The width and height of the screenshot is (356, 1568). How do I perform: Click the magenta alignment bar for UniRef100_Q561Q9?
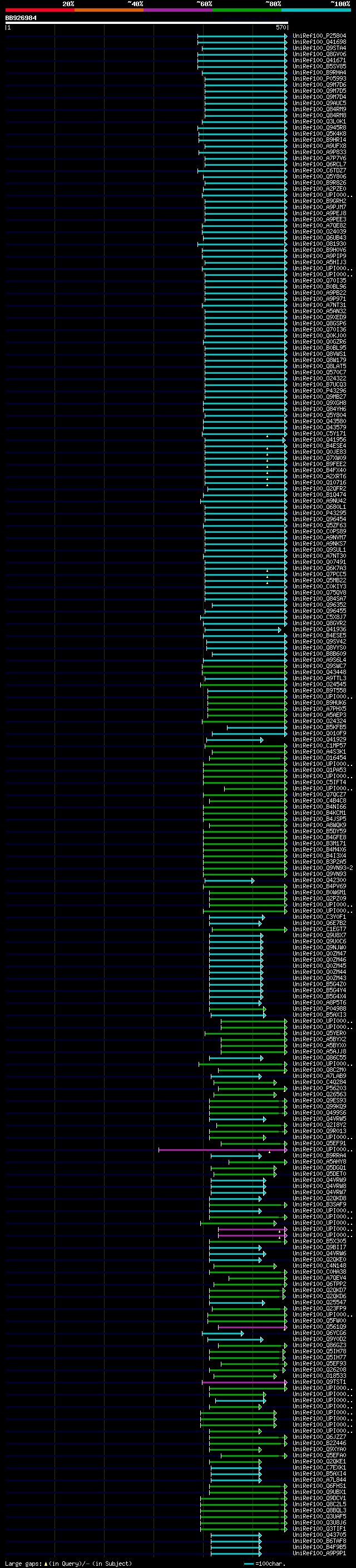pyautogui.click(x=253, y=1327)
